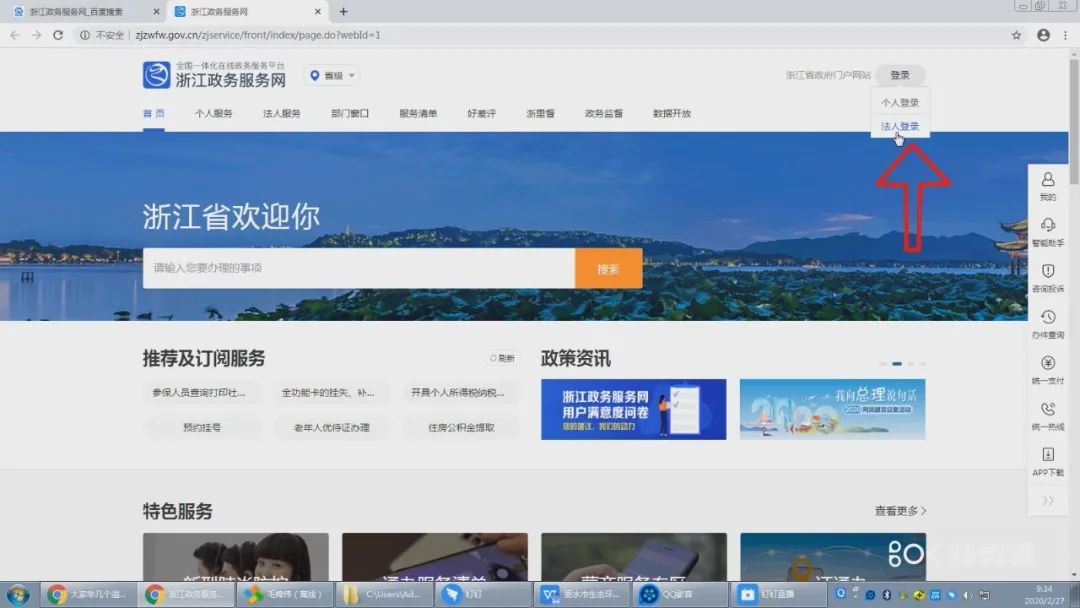This screenshot has height=608, width=1080.
Task: Open the Windows Start button
Action: [x=18, y=594]
